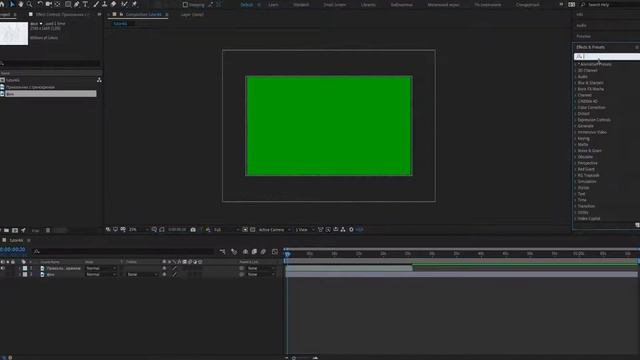Take a snapshot with the camera icon

193,230
